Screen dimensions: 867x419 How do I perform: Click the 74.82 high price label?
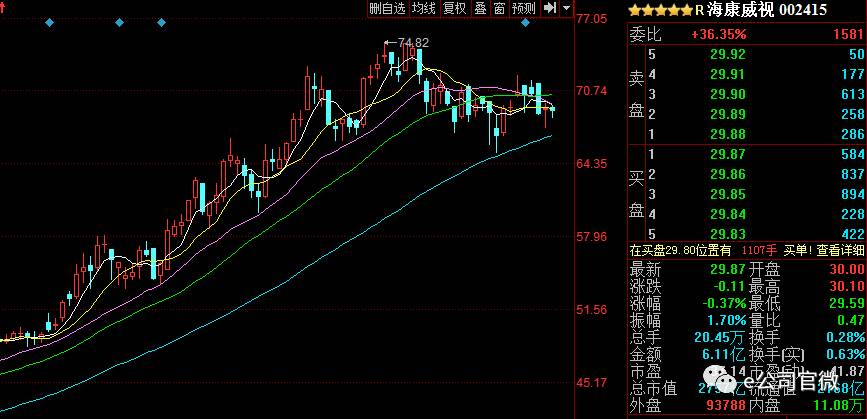(x=413, y=43)
